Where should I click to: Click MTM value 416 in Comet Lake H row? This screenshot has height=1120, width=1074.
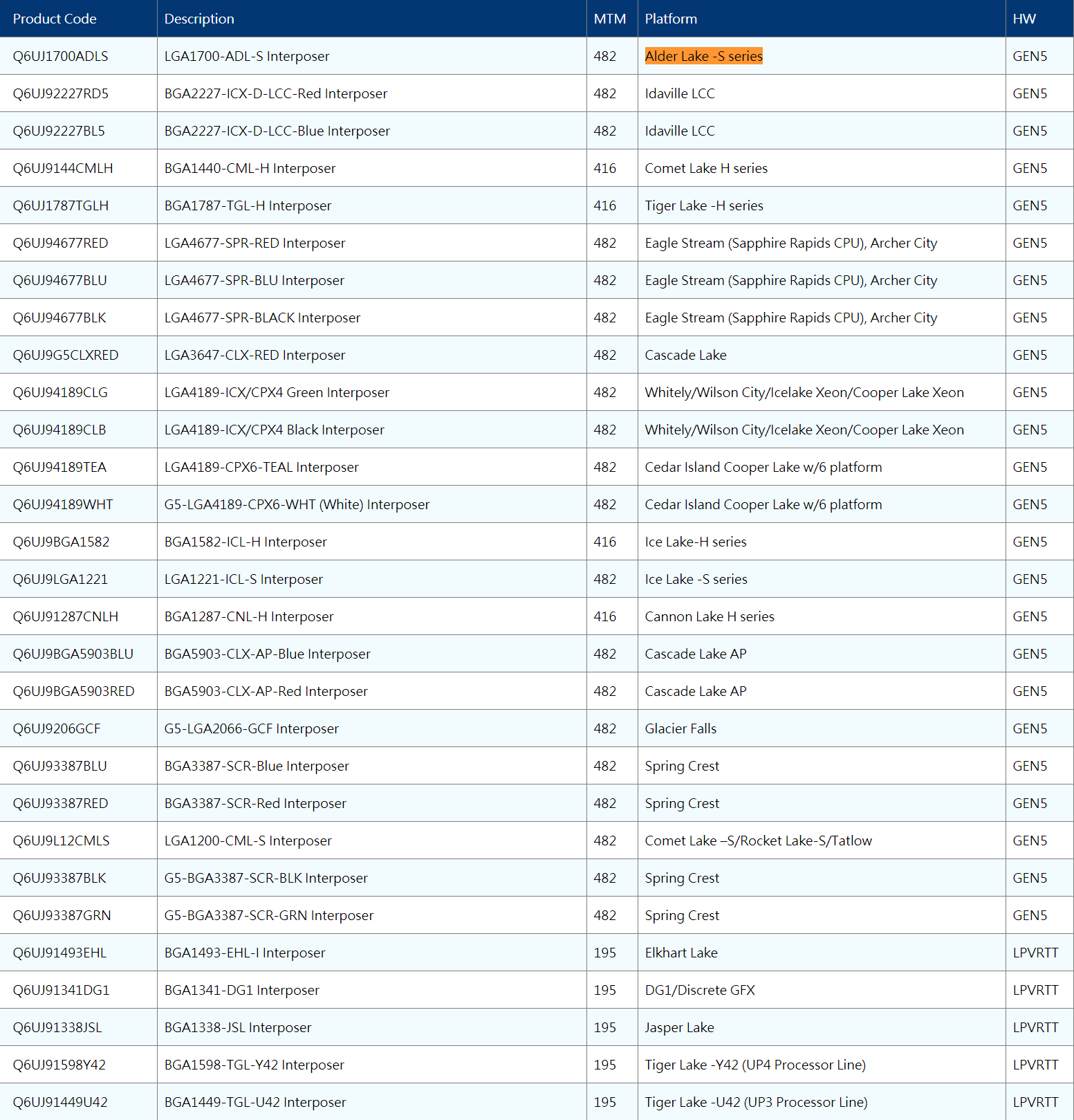pos(604,168)
